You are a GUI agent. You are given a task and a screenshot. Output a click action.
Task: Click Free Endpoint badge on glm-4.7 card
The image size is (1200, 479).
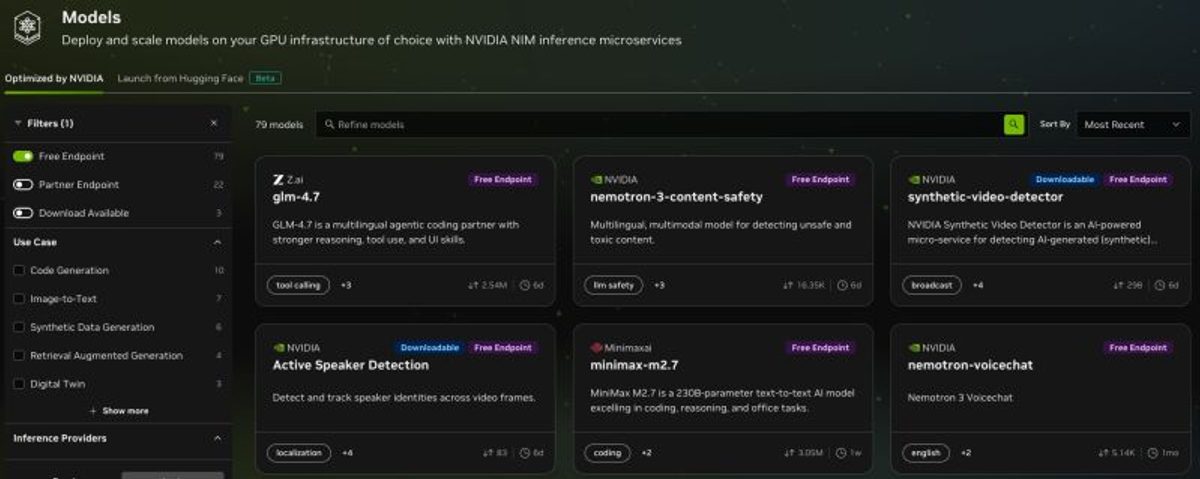(503, 180)
